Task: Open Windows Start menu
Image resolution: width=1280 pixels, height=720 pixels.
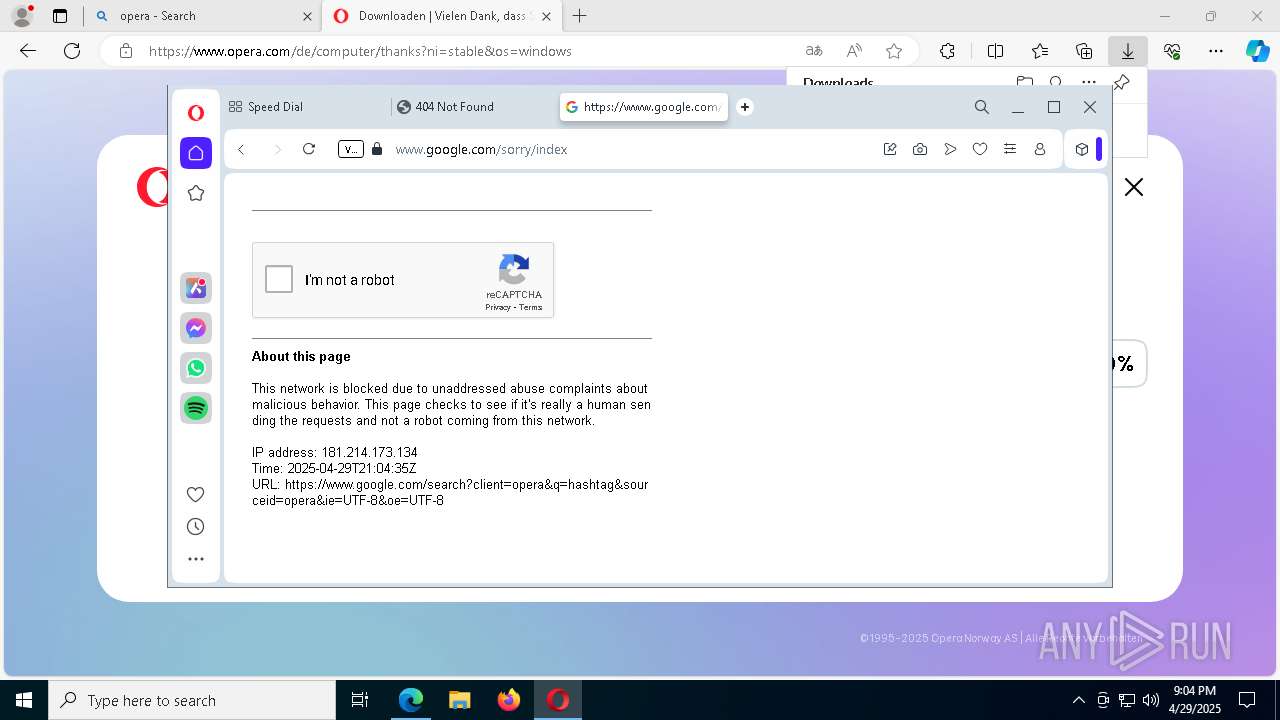Action: (x=24, y=700)
